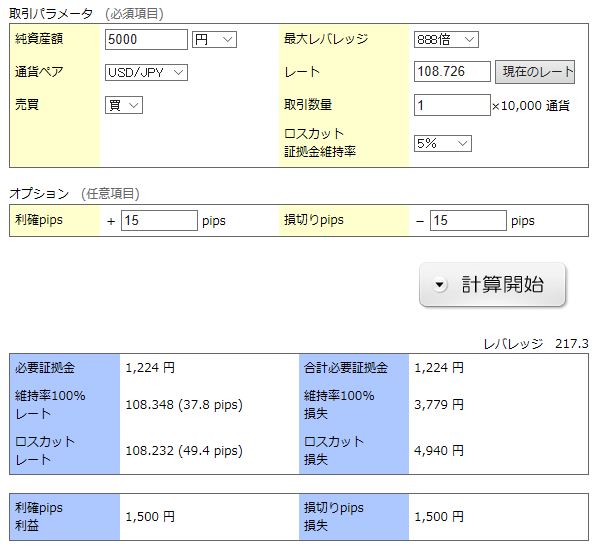The width and height of the screenshot is (599, 555).
Task: Click the 維持率100%レート result label
Action: click(x=50, y=405)
